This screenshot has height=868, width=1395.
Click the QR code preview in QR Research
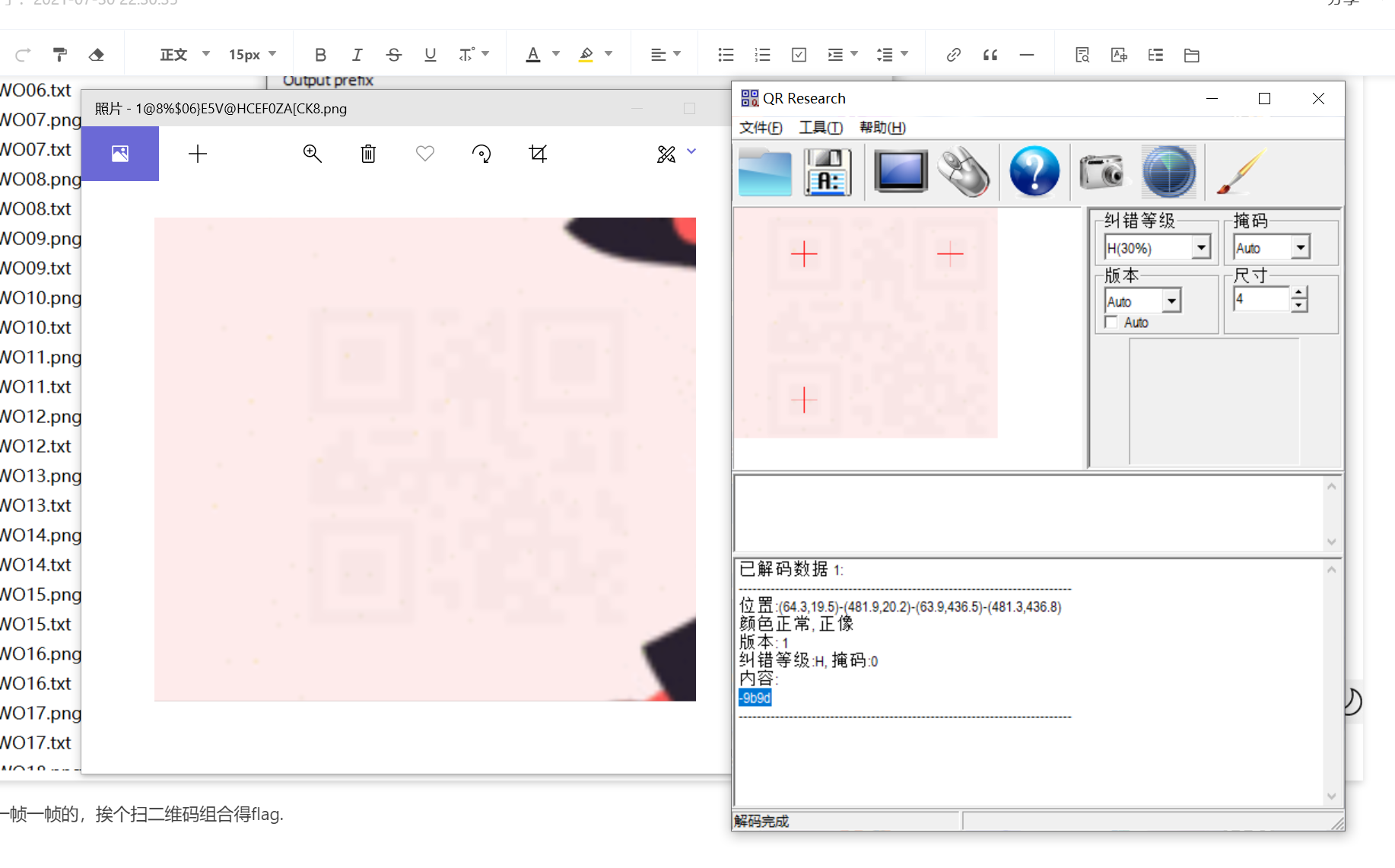coord(866,323)
